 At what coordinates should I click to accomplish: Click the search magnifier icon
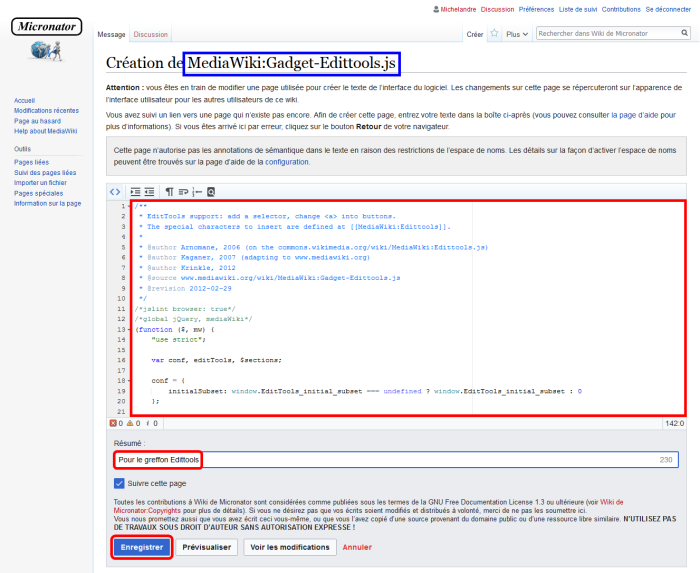click(684, 33)
